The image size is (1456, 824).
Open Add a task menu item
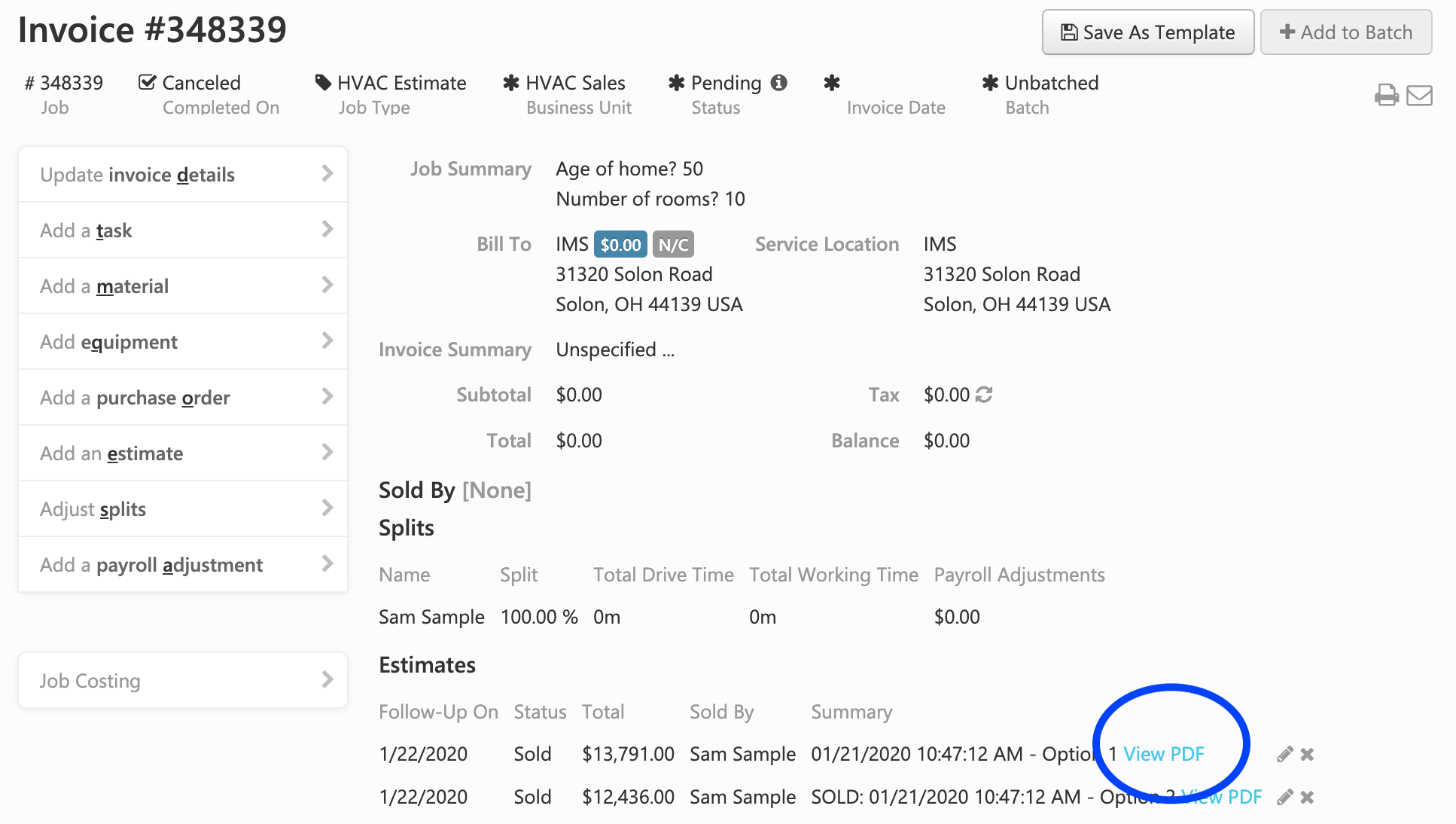183,230
